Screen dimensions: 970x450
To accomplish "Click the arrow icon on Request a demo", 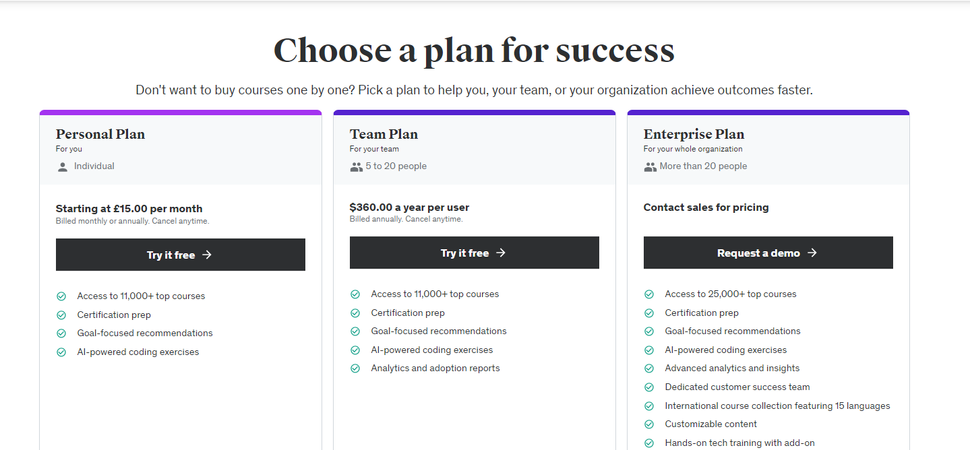I will 813,253.
